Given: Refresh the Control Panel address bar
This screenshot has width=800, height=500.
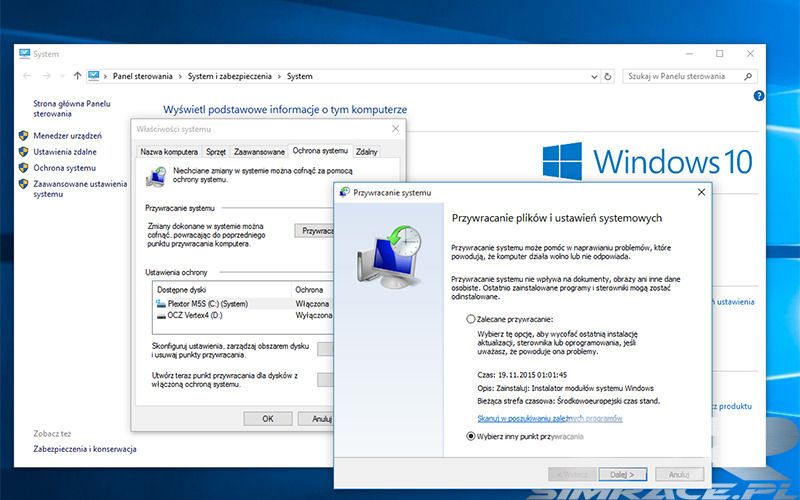Looking at the screenshot, I should point(608,76).
